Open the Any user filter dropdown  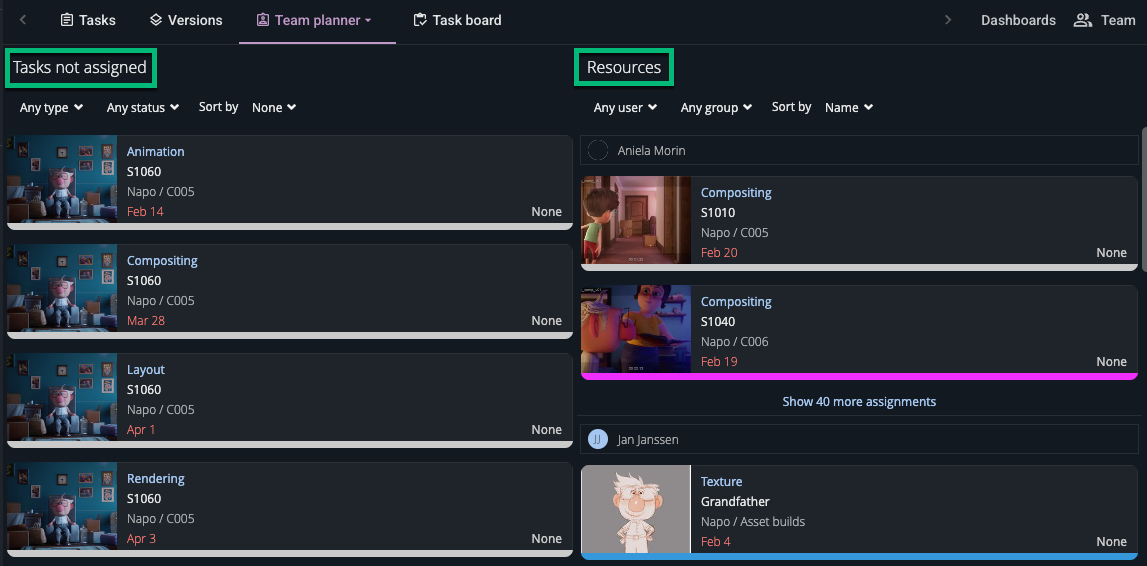(x=625, y=107)
